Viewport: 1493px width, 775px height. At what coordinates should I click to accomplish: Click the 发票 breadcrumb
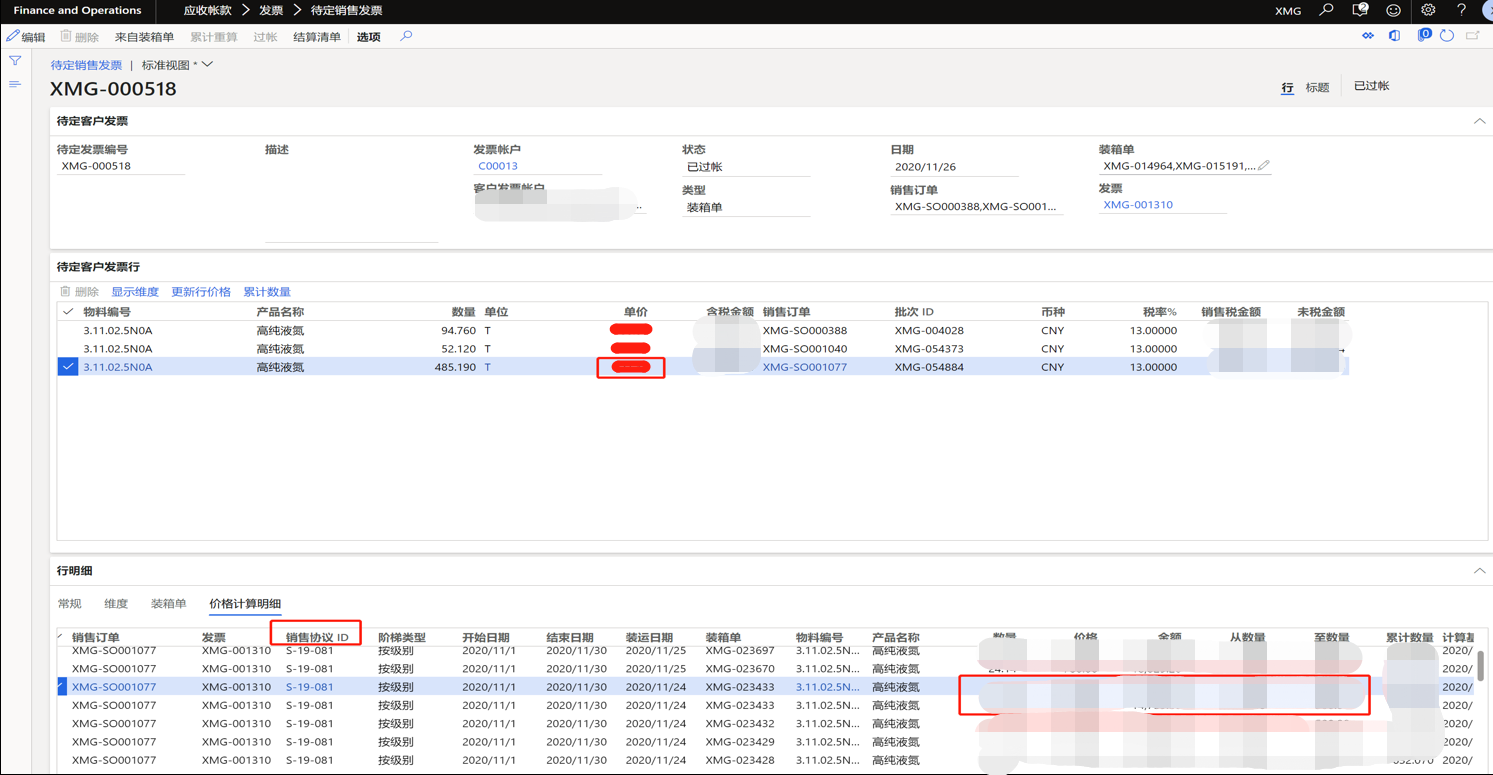click(271, 11)
